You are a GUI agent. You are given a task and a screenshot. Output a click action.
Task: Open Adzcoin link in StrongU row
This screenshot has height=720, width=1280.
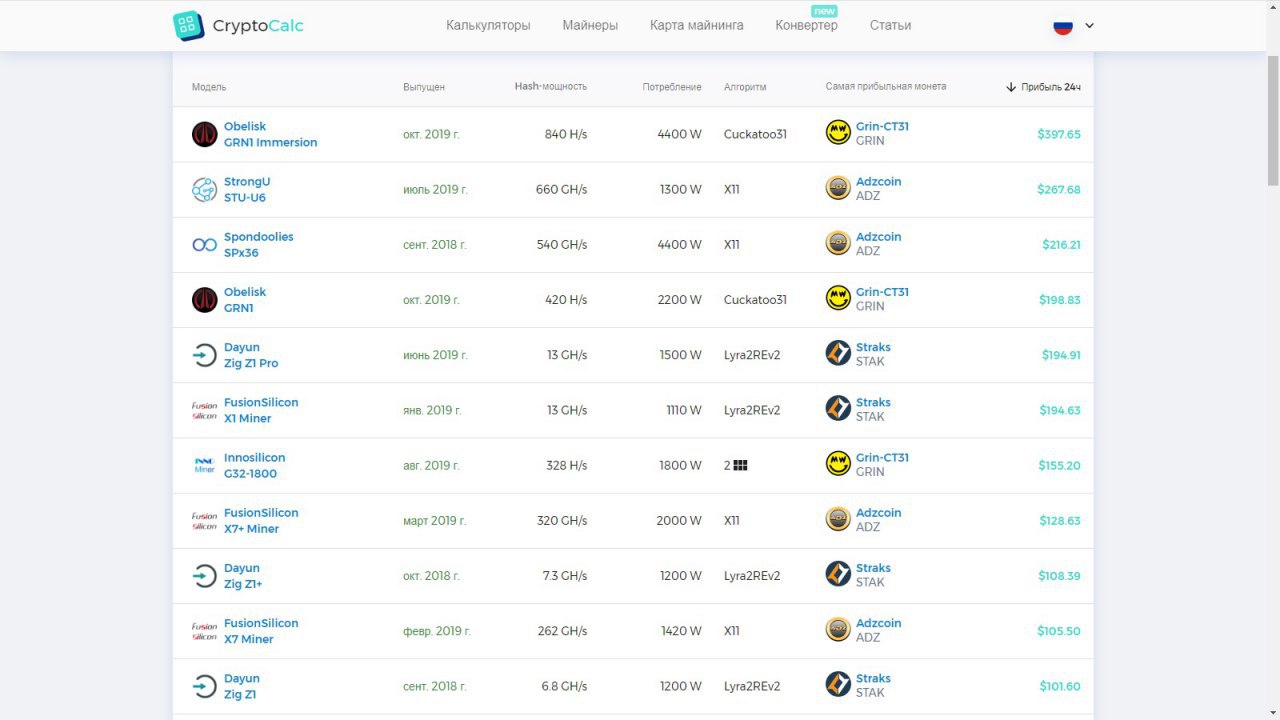pyautogui.click(x=878, y=181)
